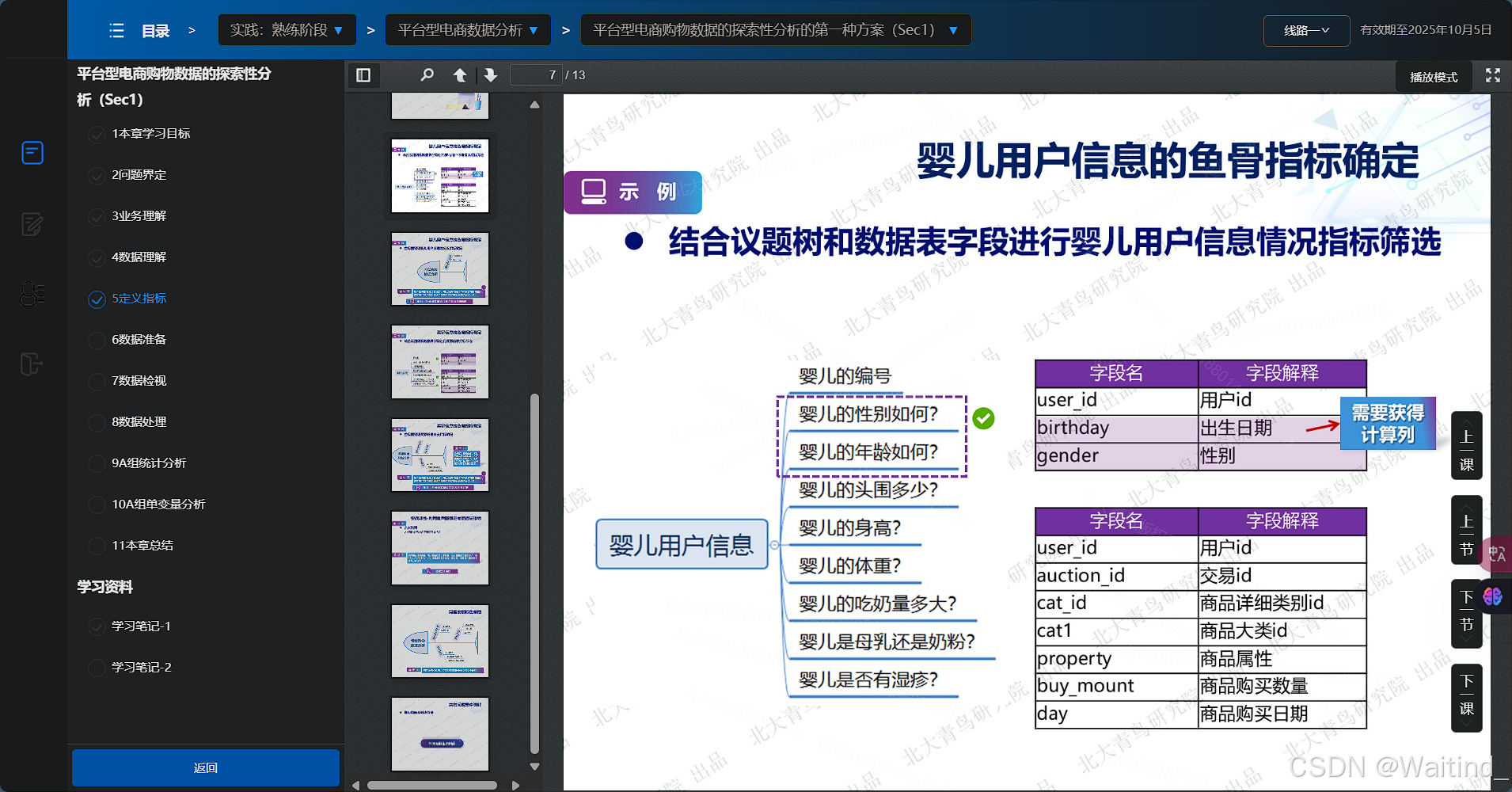The width and height of the screenshot is (1512, 792).
Task: Click the 婴儿的性别如何? branch item
Action: [x=868, y=414]
